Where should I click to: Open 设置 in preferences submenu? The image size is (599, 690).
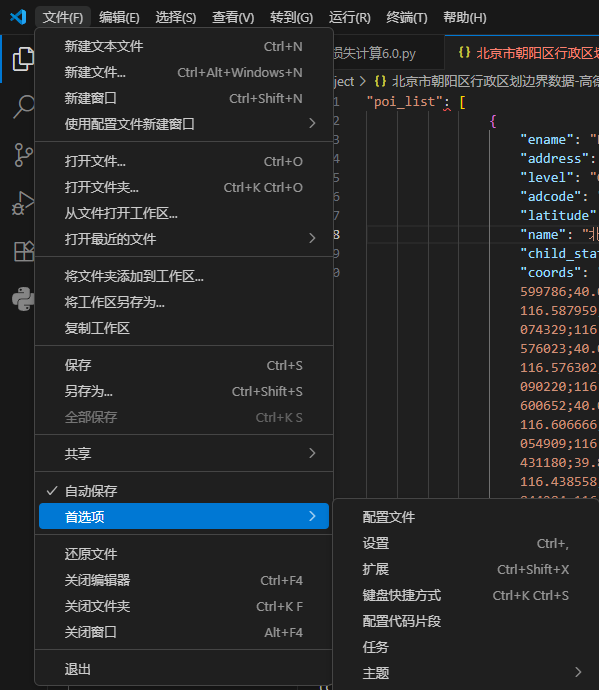click(468, 543)
